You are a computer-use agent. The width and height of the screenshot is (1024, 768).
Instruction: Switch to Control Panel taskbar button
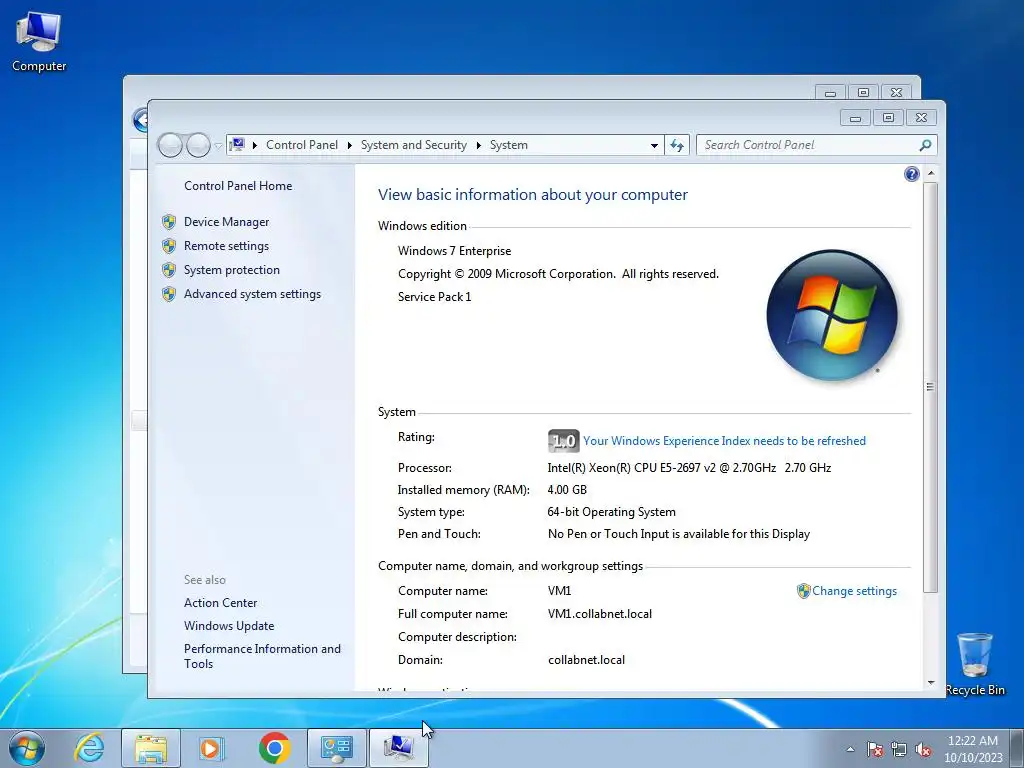coord(337,748)
